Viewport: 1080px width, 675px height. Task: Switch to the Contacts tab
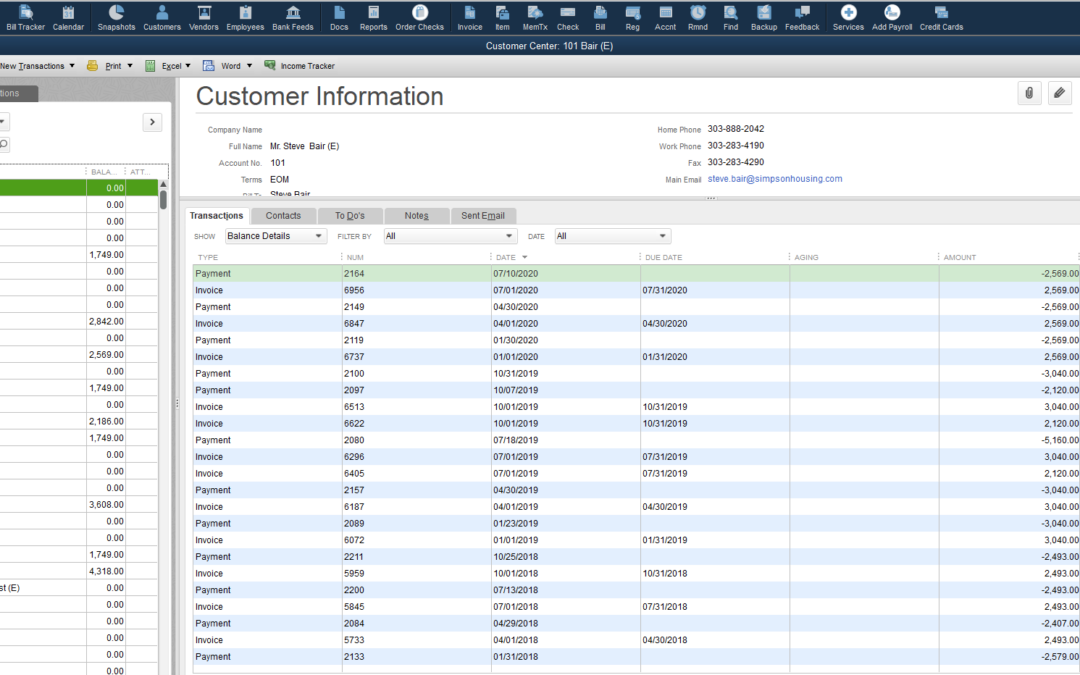pos(283,216)
